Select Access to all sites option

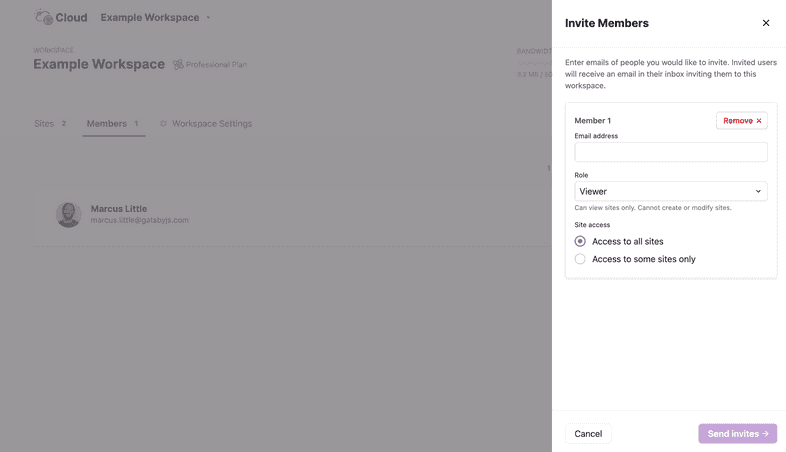tap(580, 241)
